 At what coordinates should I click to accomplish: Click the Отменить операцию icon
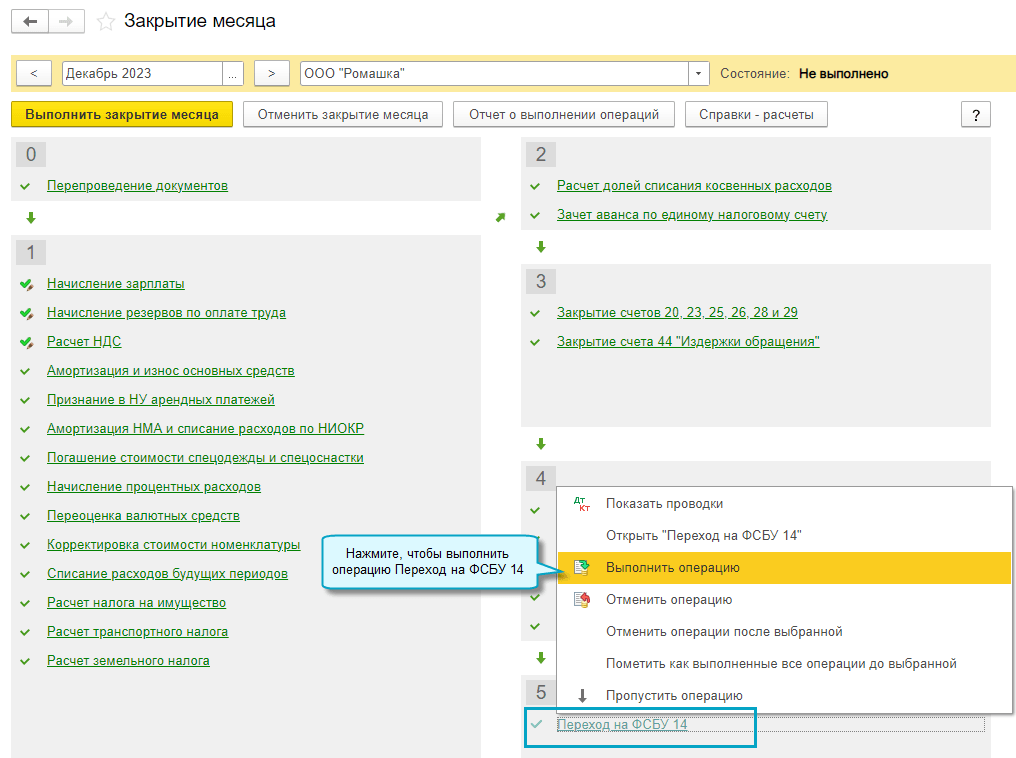(x=582, y=600)
